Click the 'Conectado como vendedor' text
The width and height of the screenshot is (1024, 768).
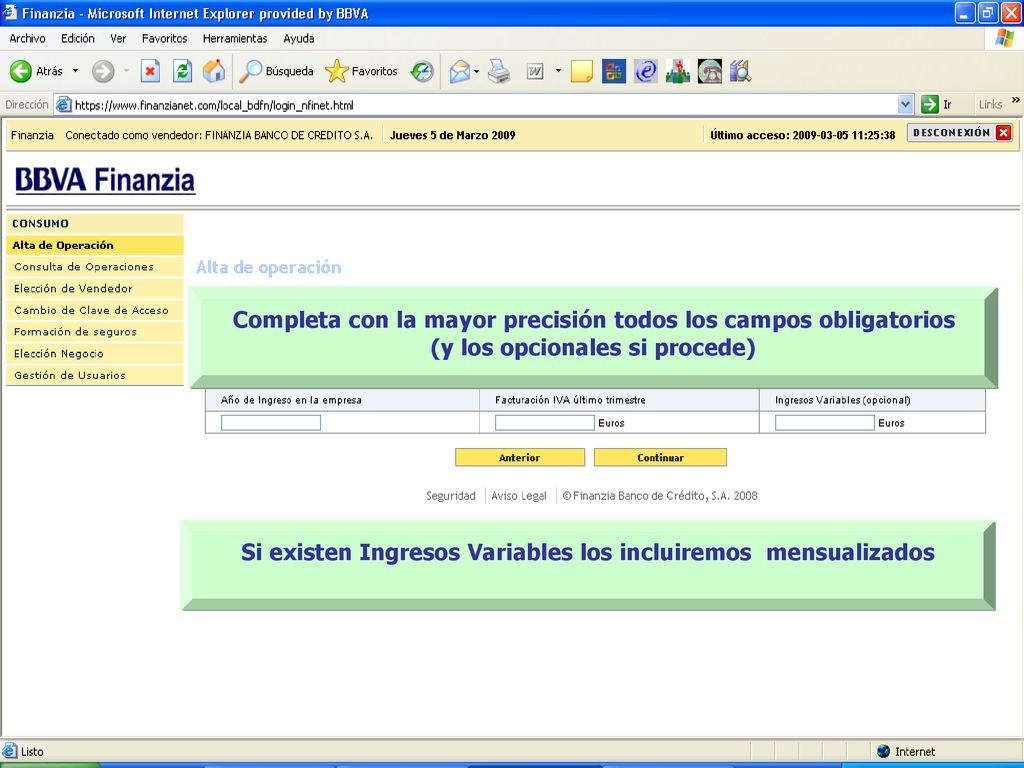pos(219,135)
